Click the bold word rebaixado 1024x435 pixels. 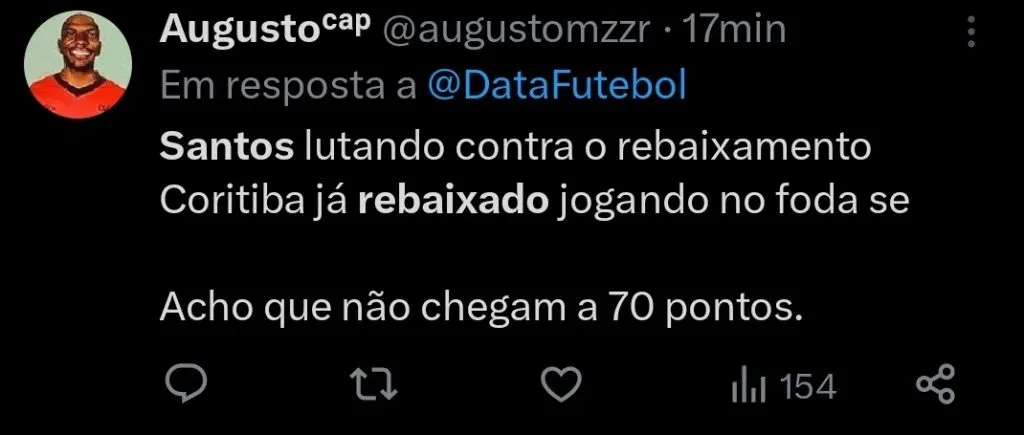pyautogui.click(x=453, y=202)
